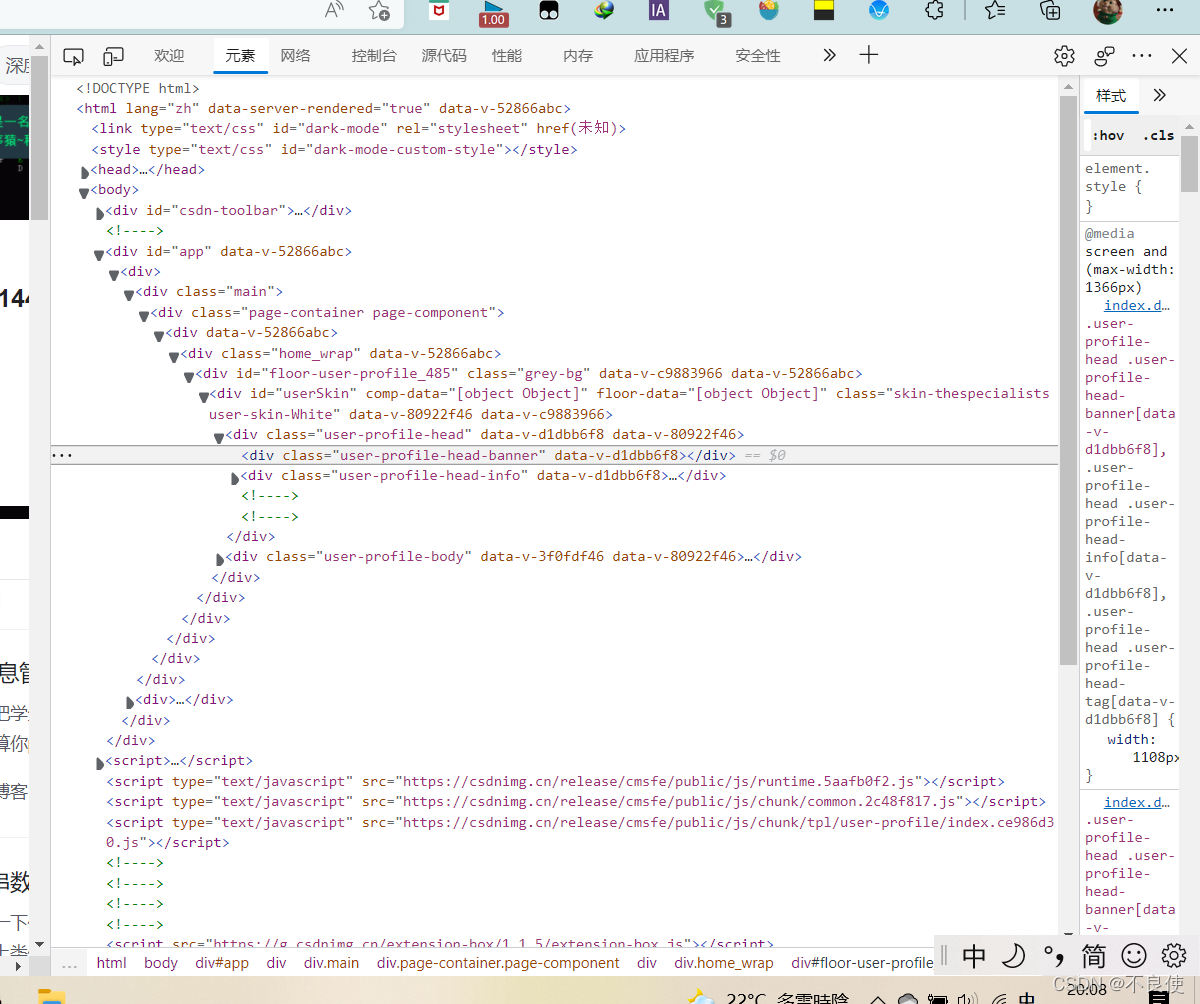Screen dimensions: 1200x1004
Task: Expand the user-profile-head-info div node
Action: (x=235, y=478)
